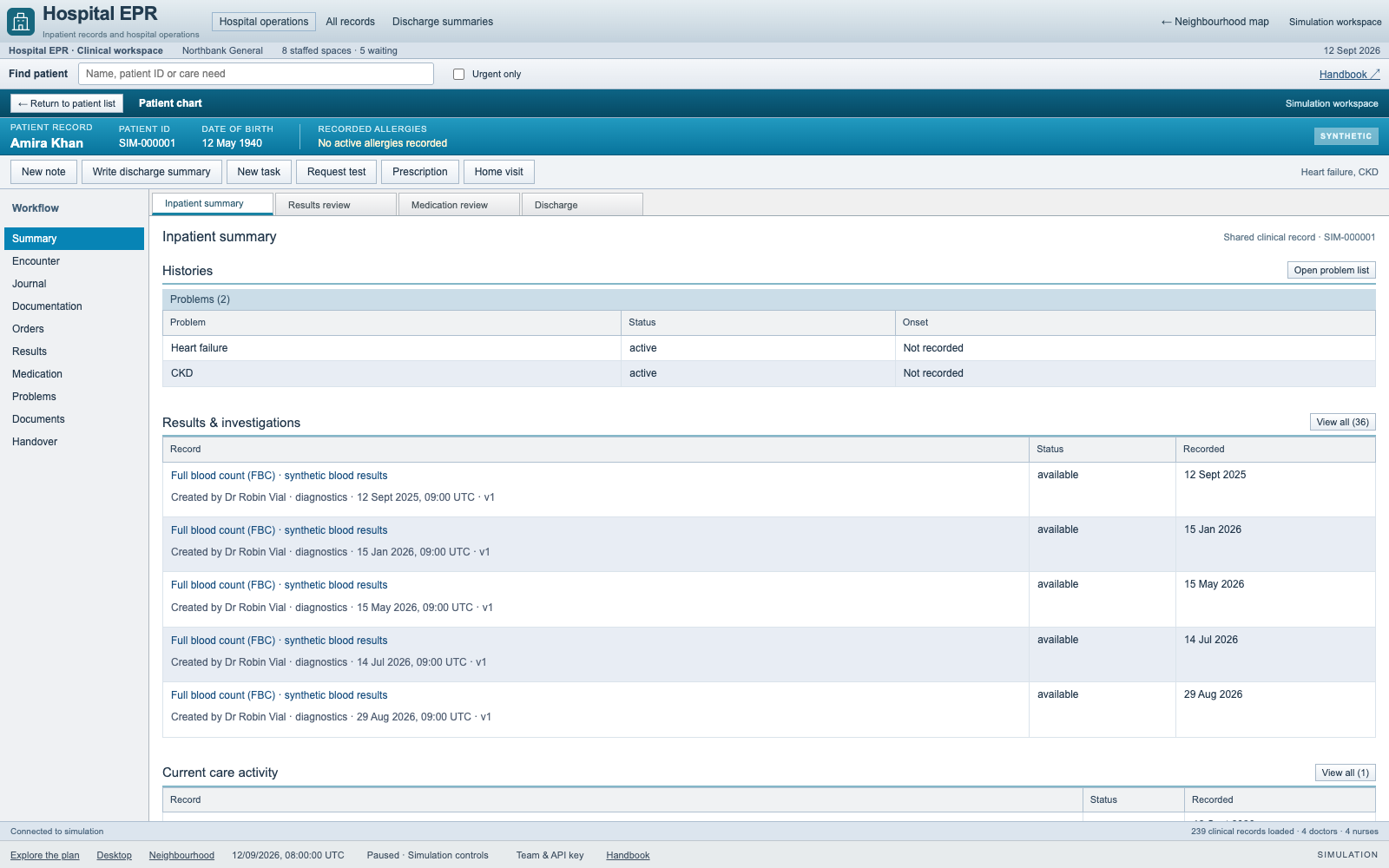Go back to Neighbourhood map
1389x868 pixels.
point(1215,22)
